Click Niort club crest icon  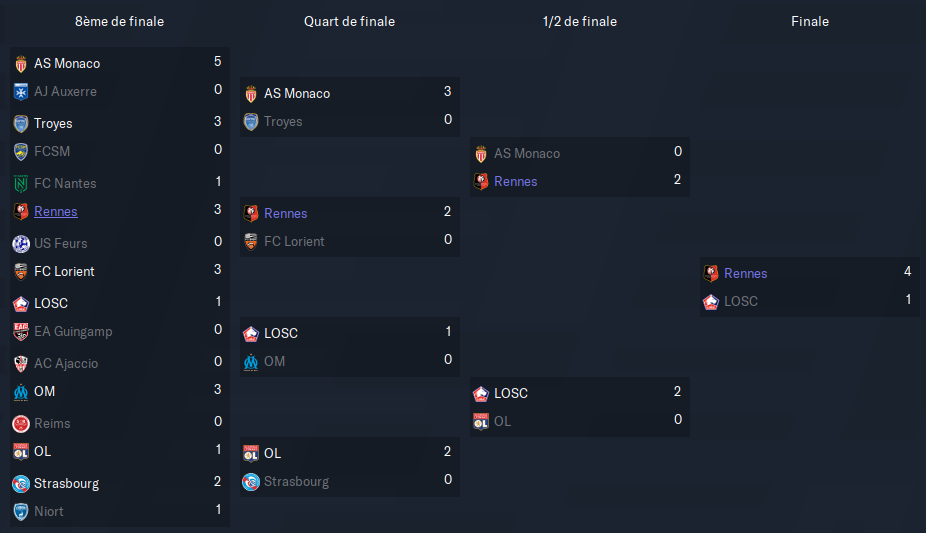(21, 512)
